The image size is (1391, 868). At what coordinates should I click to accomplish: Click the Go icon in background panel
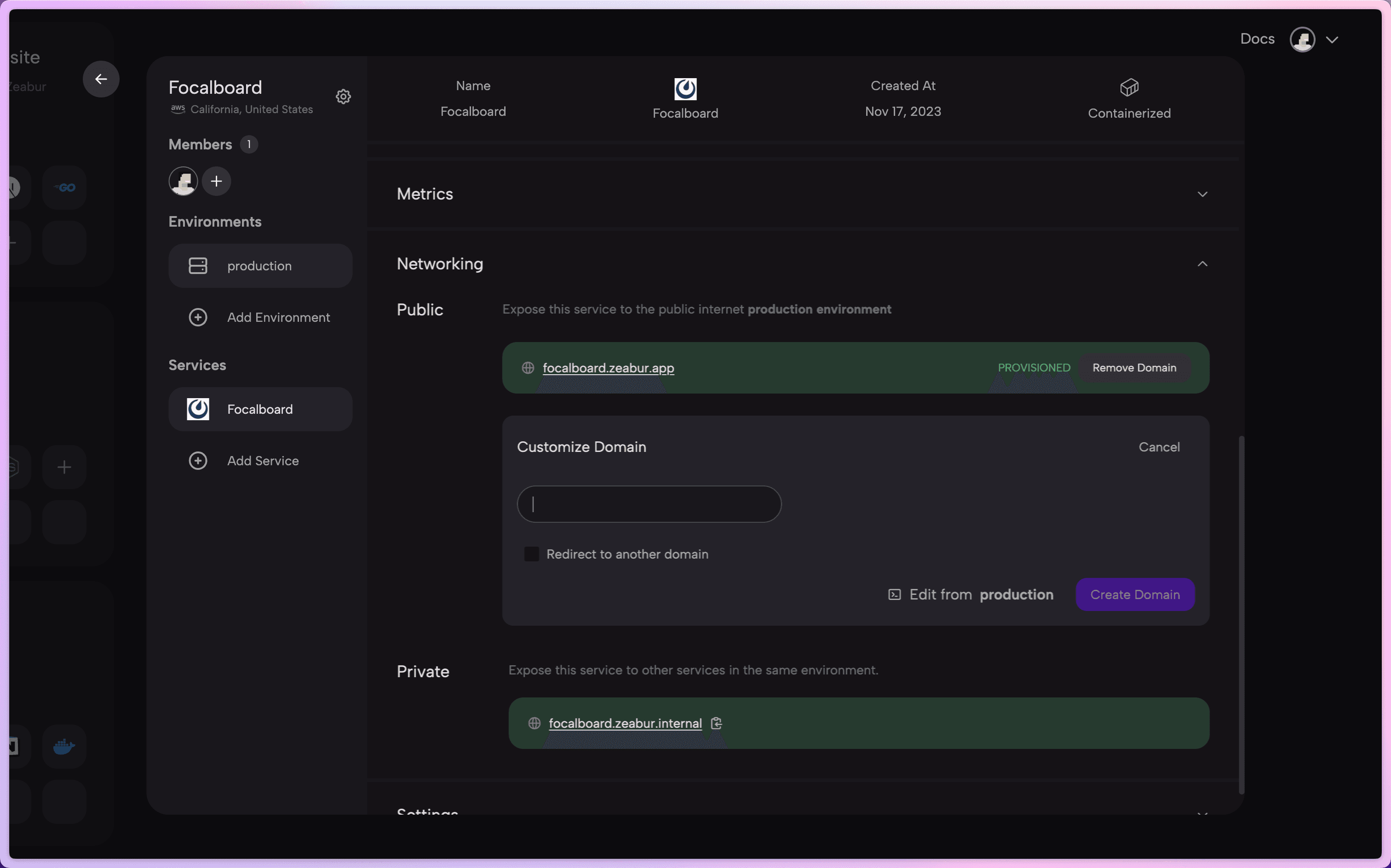tap(64, 188)
